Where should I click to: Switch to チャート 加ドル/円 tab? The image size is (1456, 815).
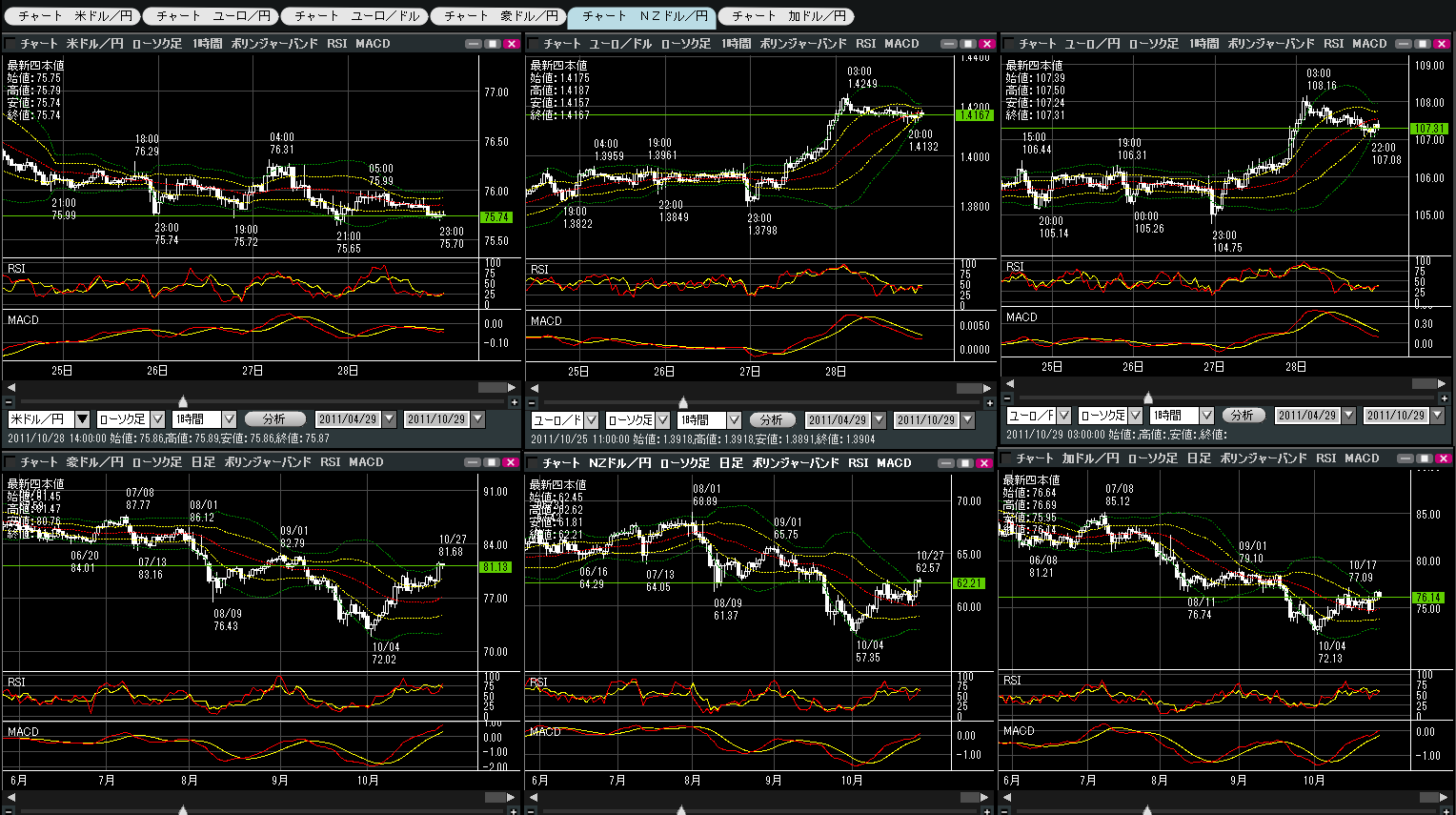point(787,16)
